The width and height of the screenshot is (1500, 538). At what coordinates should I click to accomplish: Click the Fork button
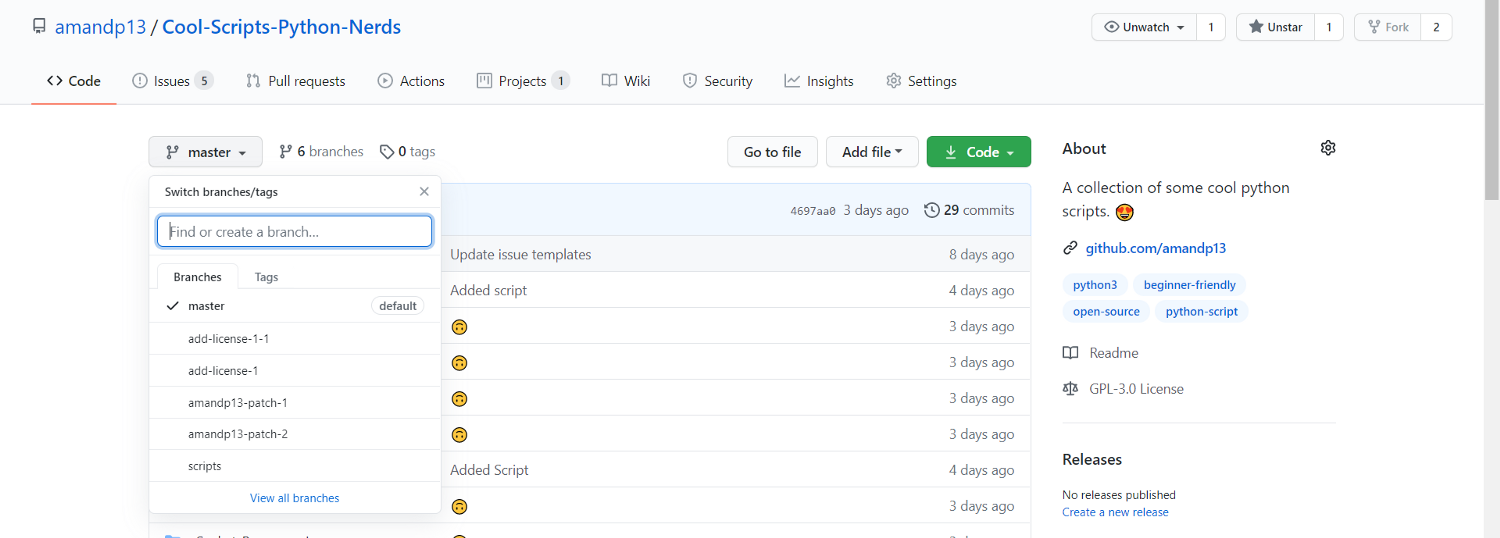click(x=1388, y=27)
